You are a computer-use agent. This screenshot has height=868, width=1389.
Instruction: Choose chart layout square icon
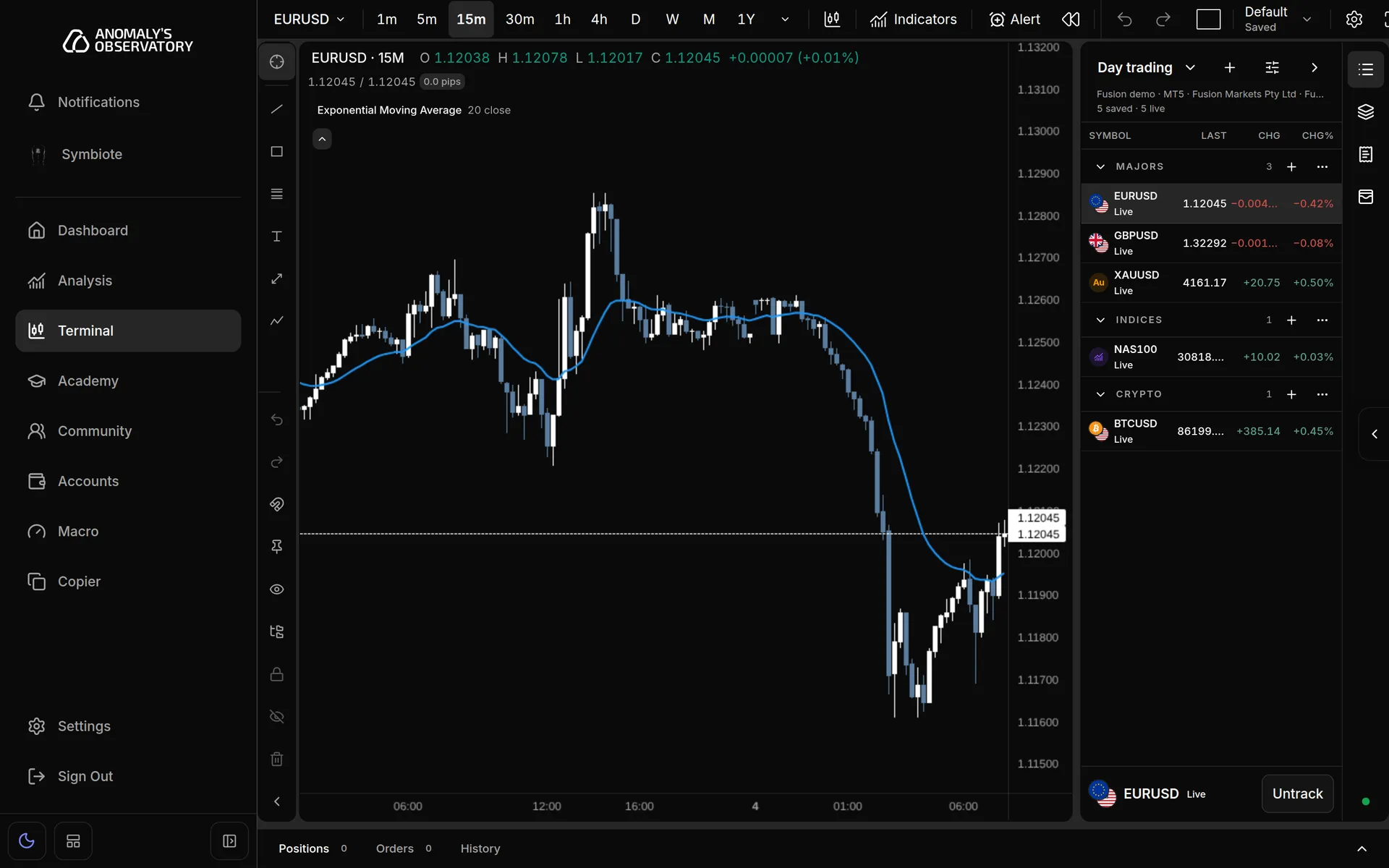pyautogui.click(x=1208, y=20)
